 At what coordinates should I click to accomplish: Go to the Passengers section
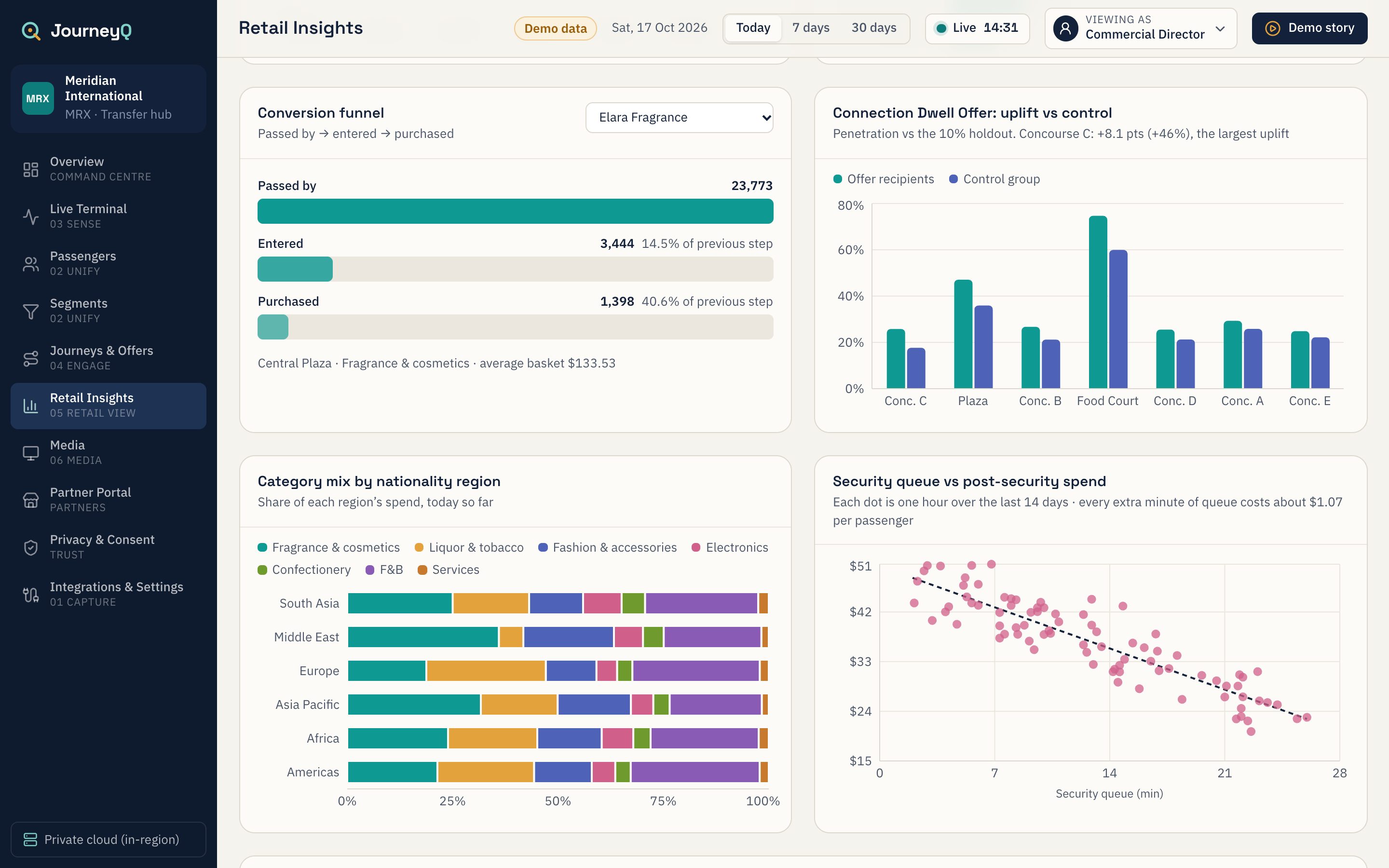point(109,263)
